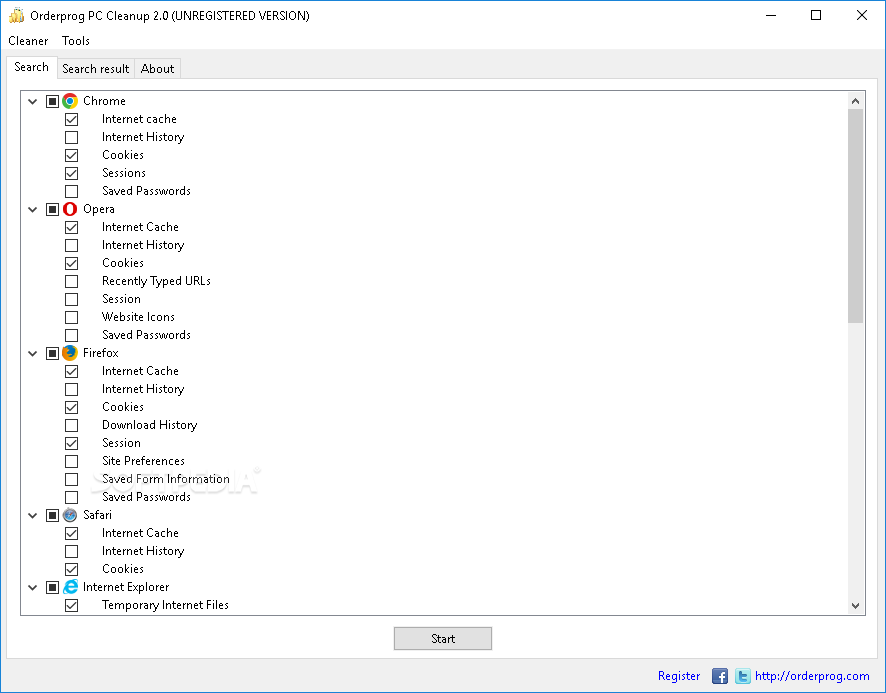The height and width of the screenshot is (693, 886).
Task: Click the vertical scrollbar thumb
Action: [x=855, y=216]
